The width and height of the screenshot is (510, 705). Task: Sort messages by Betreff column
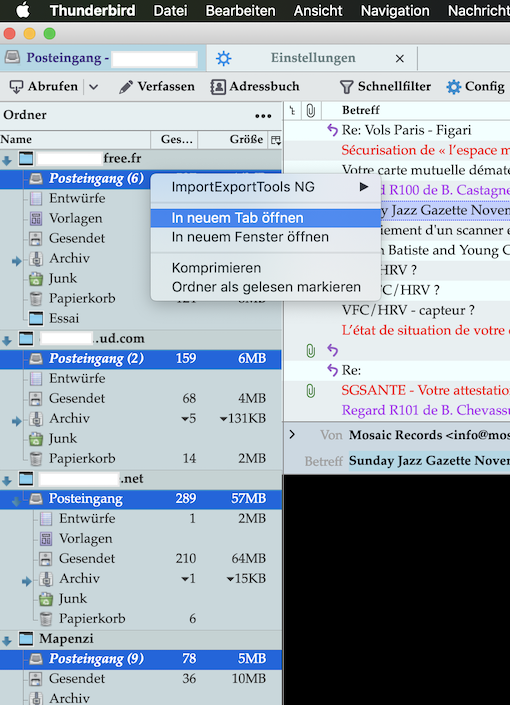[x=361, y=111]
